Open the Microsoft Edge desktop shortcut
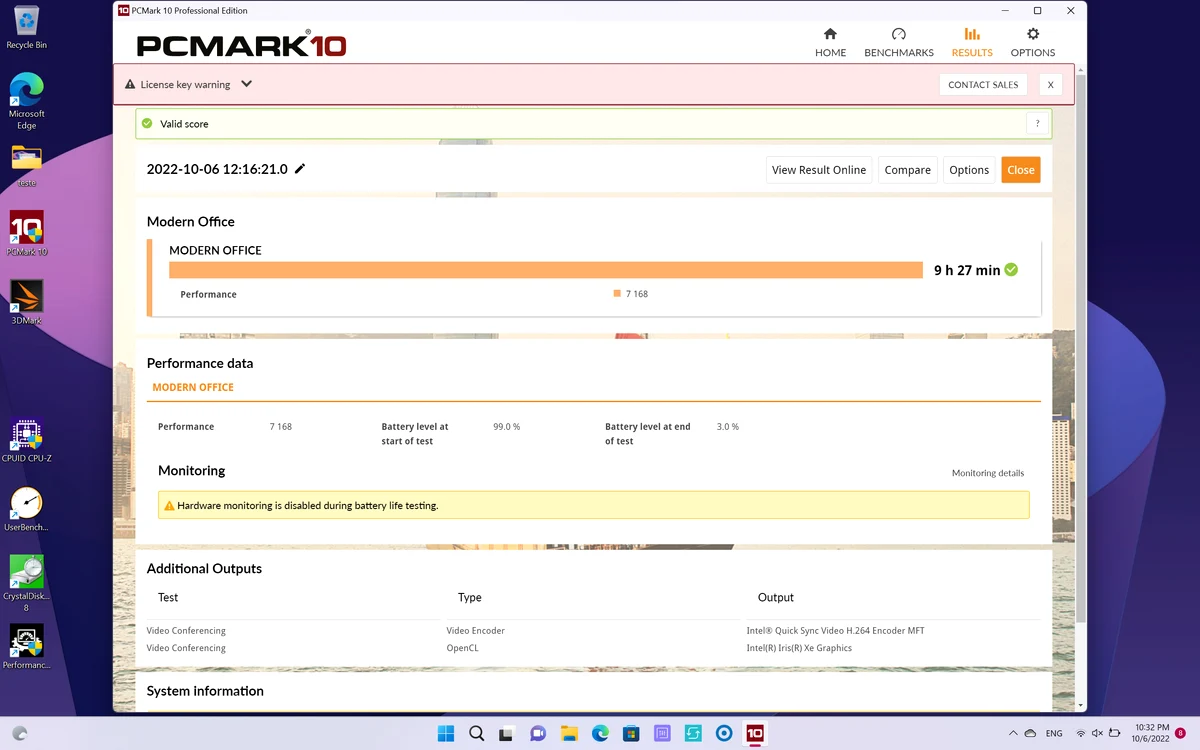The height and width of the screenshot is (750, 1200). click(27, 101)
